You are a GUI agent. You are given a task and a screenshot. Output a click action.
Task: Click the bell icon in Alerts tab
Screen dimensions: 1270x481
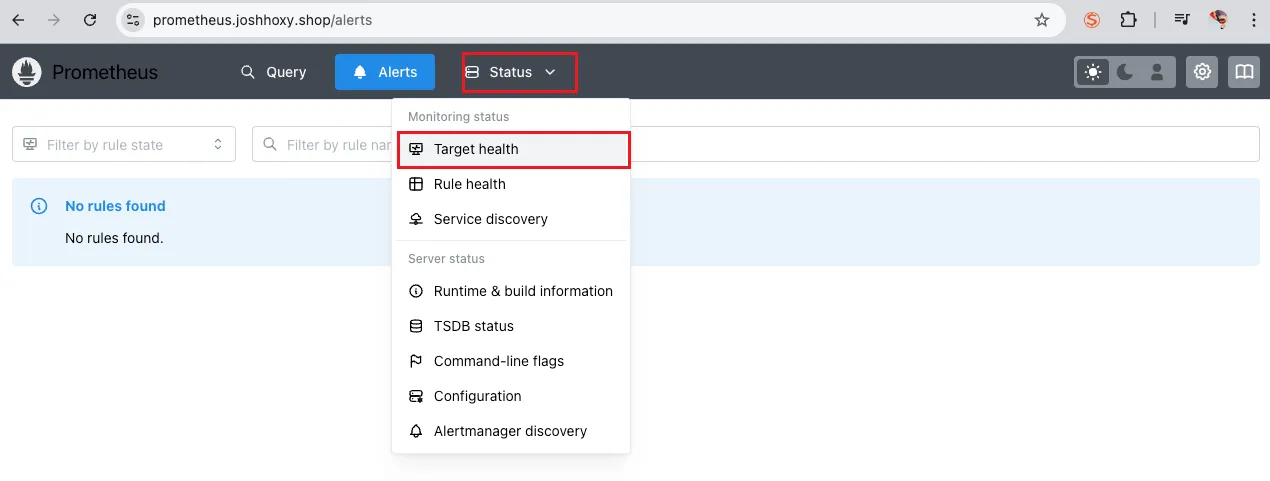tap(360, 72)
